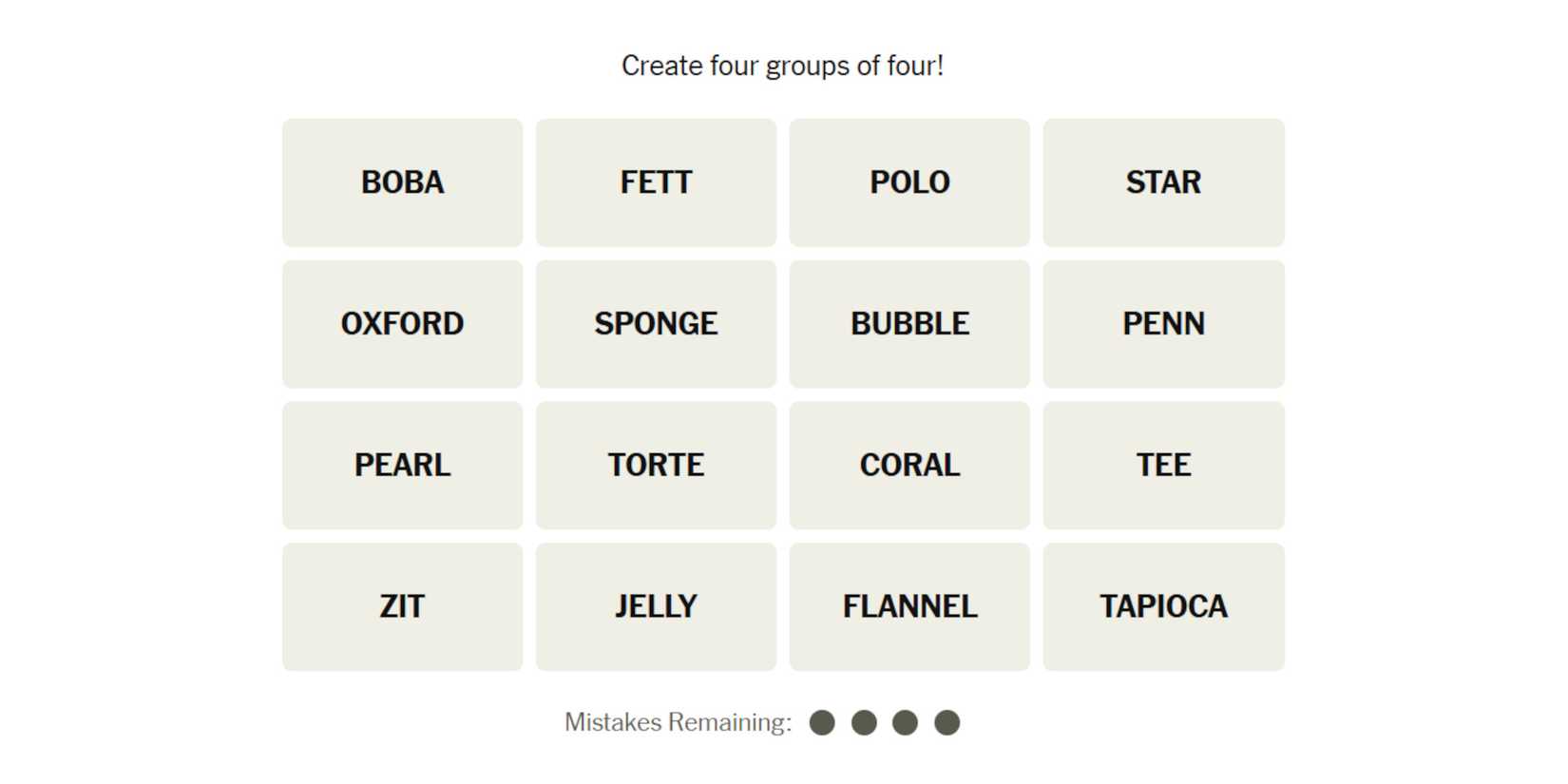1568x784 pixels.
Task: Select the BUBBLE word tile
Action: 909,324
